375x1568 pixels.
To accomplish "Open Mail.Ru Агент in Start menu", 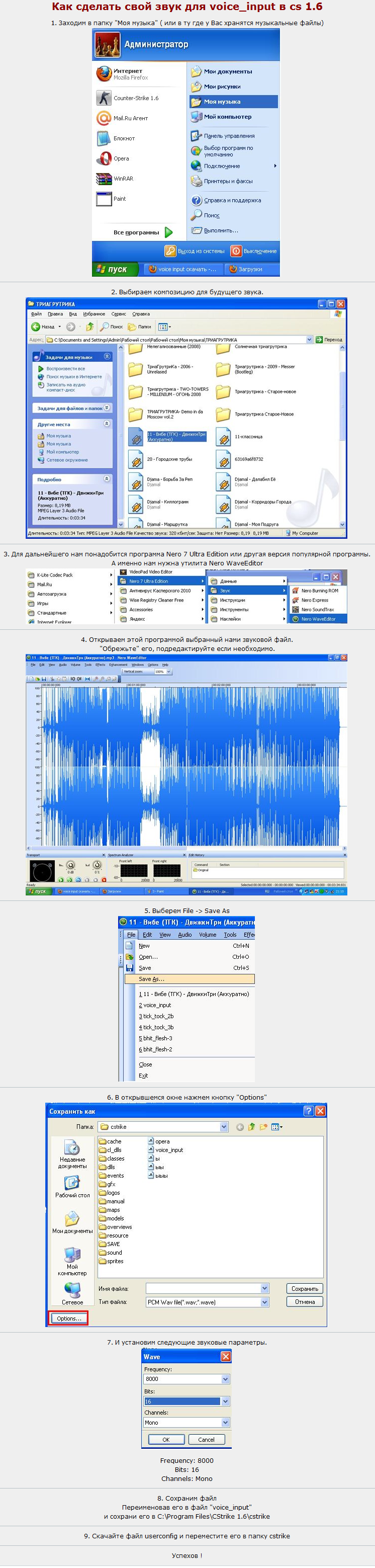I will (x=123, y=118).
